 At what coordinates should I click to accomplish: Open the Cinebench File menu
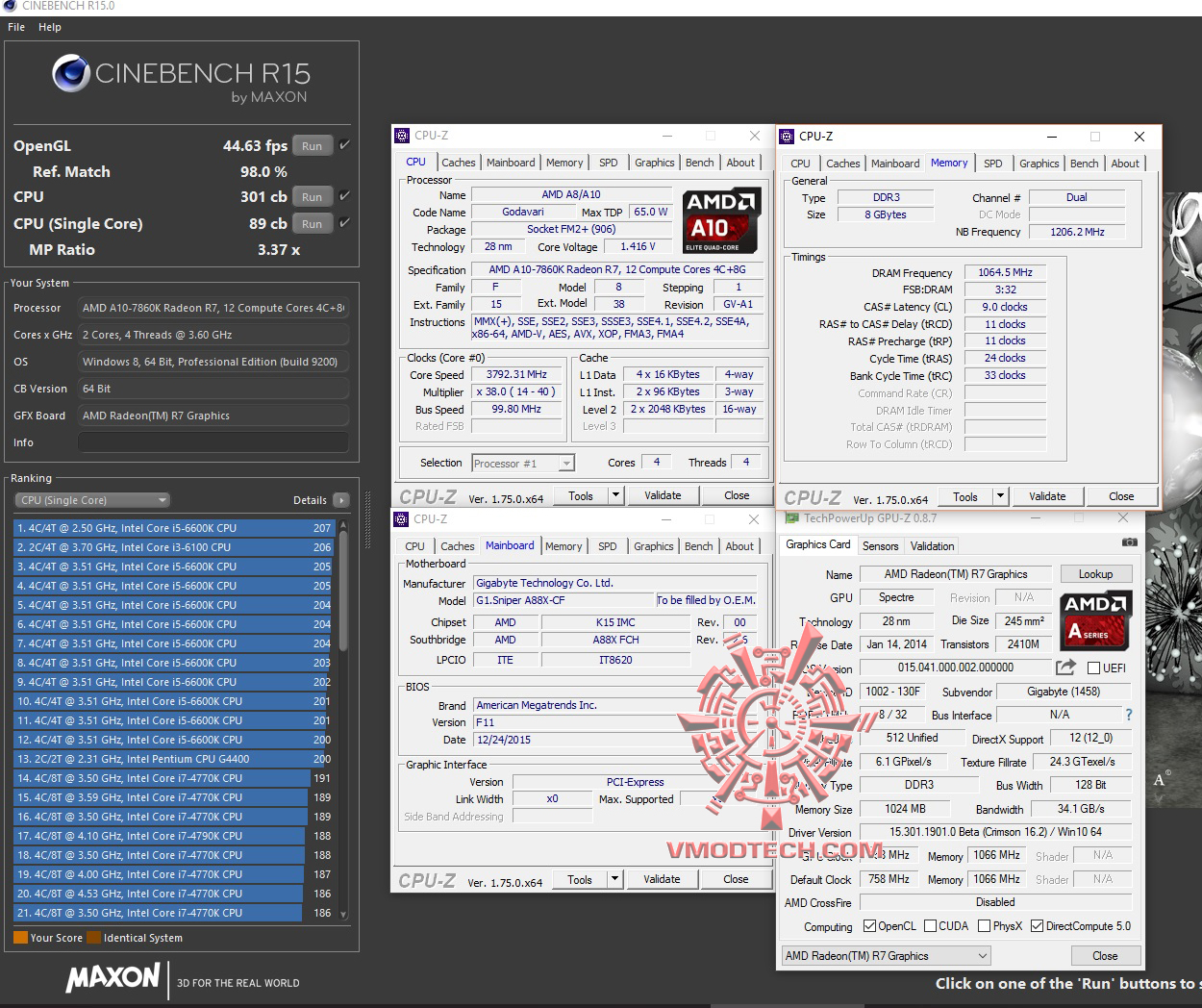point(16,27)
